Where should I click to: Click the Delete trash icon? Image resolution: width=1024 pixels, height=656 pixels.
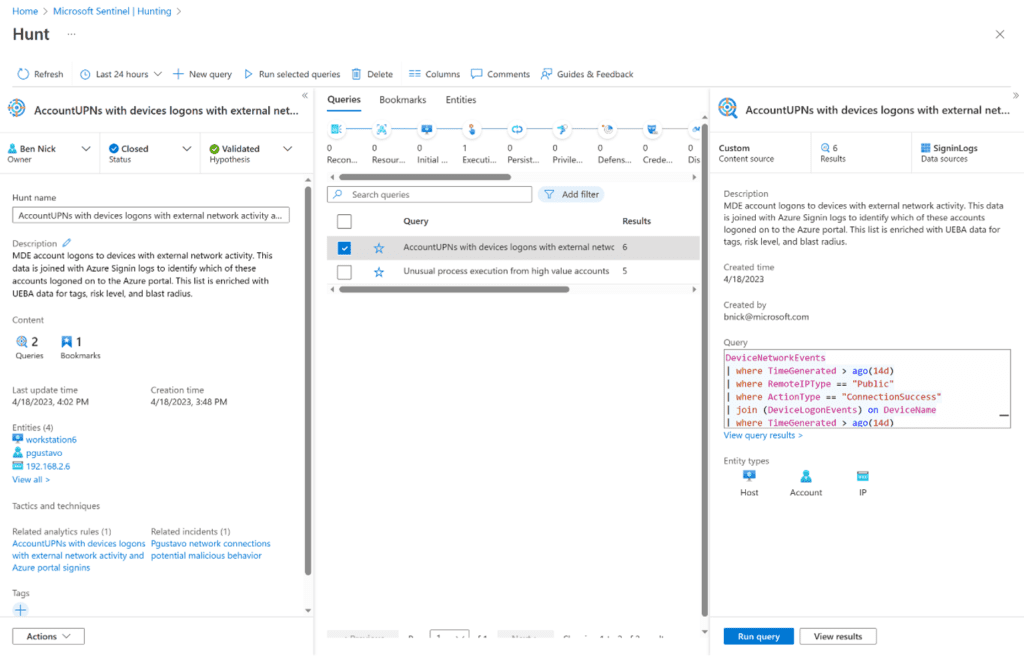(357, 74)
